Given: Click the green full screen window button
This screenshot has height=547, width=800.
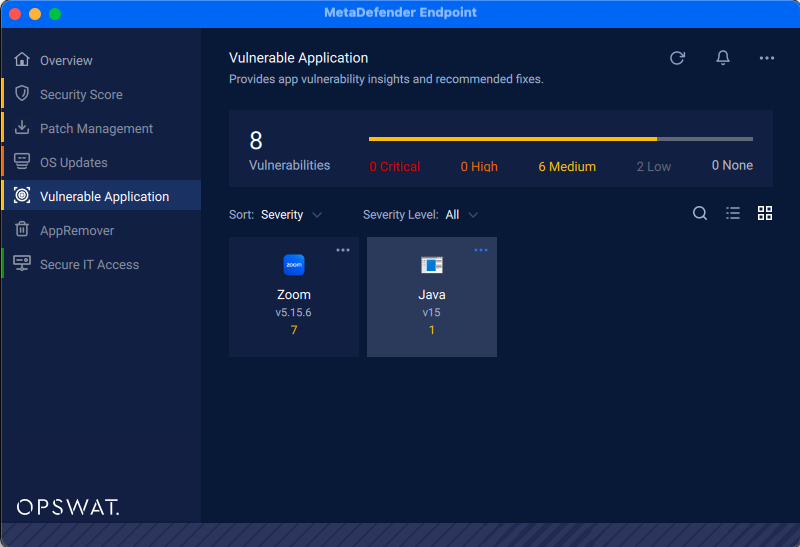Looking at the screenshot, I should 55,14.
